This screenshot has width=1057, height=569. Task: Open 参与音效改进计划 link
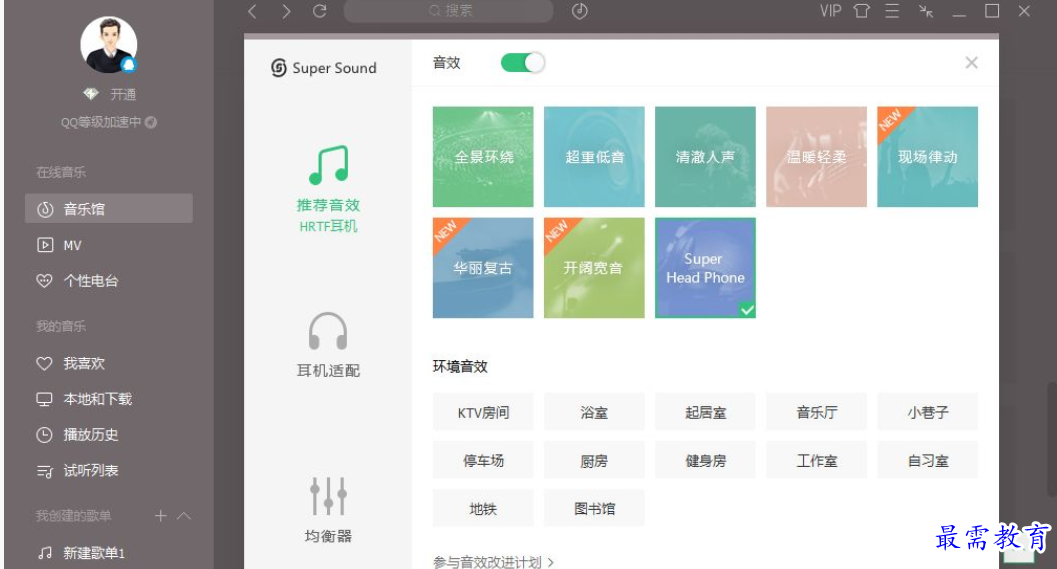[493, 562]
